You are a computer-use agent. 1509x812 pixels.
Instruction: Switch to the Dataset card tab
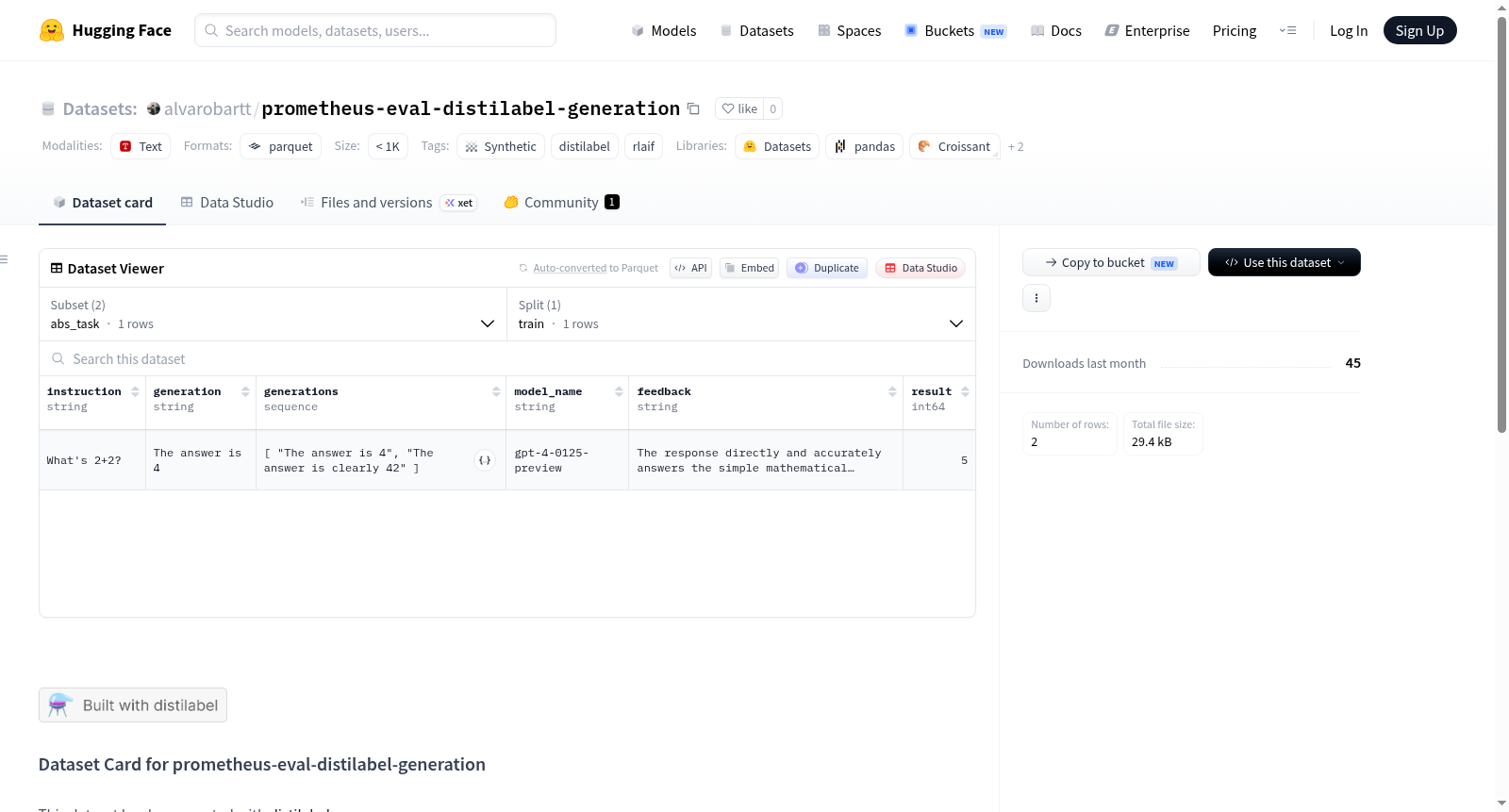click(x=103, y=202)
